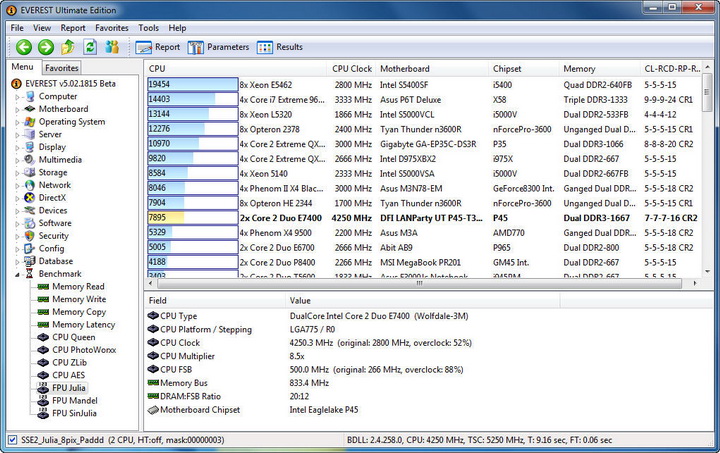Open the File menu
The width and height of the screenshot is (720, 453).
click(x=17, y=28)
